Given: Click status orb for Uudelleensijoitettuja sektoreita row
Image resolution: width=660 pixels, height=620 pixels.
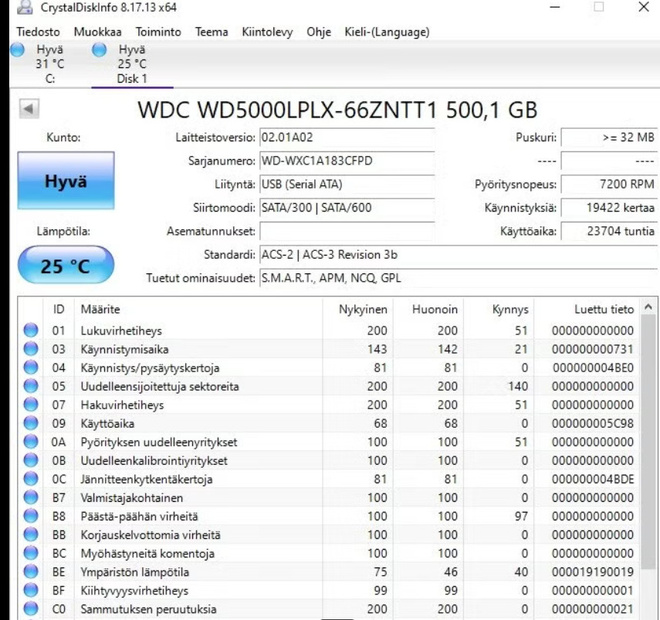Looking at the screenshot, I should 31,386.
